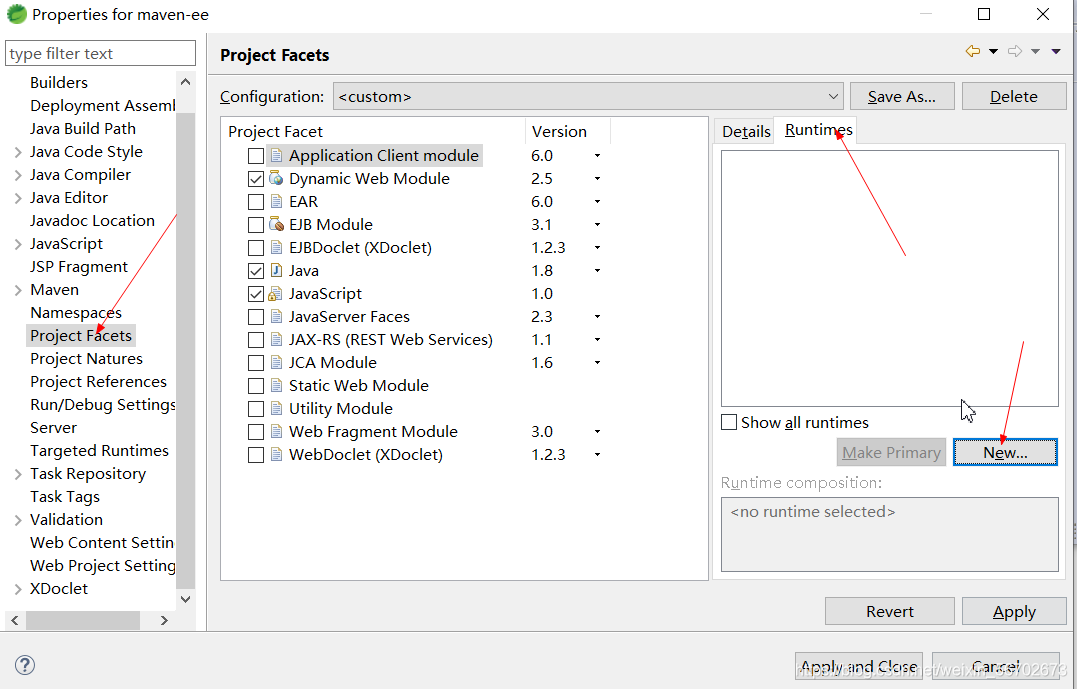Click the JavaServer Faces facet icon

[276, 317]
